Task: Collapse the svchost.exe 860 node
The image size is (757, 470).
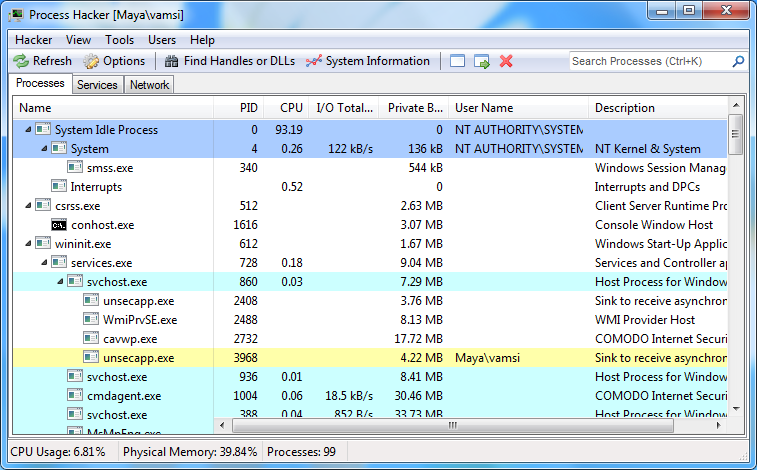Action: coord(60,281)
